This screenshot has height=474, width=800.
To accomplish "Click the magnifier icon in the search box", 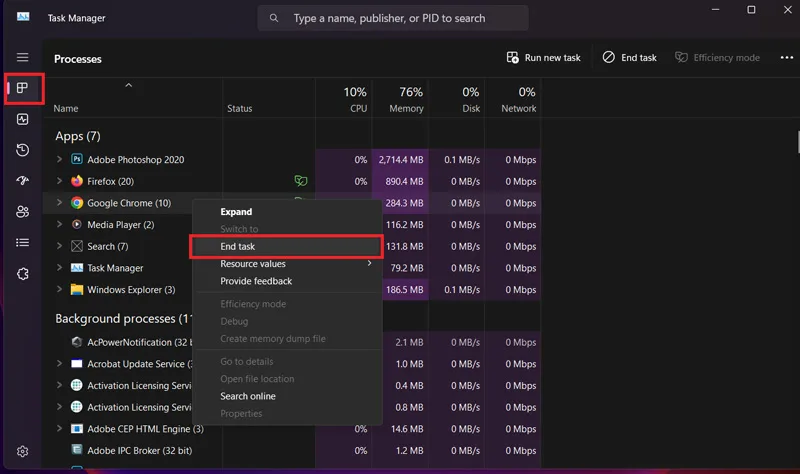I will coord(274,18).
